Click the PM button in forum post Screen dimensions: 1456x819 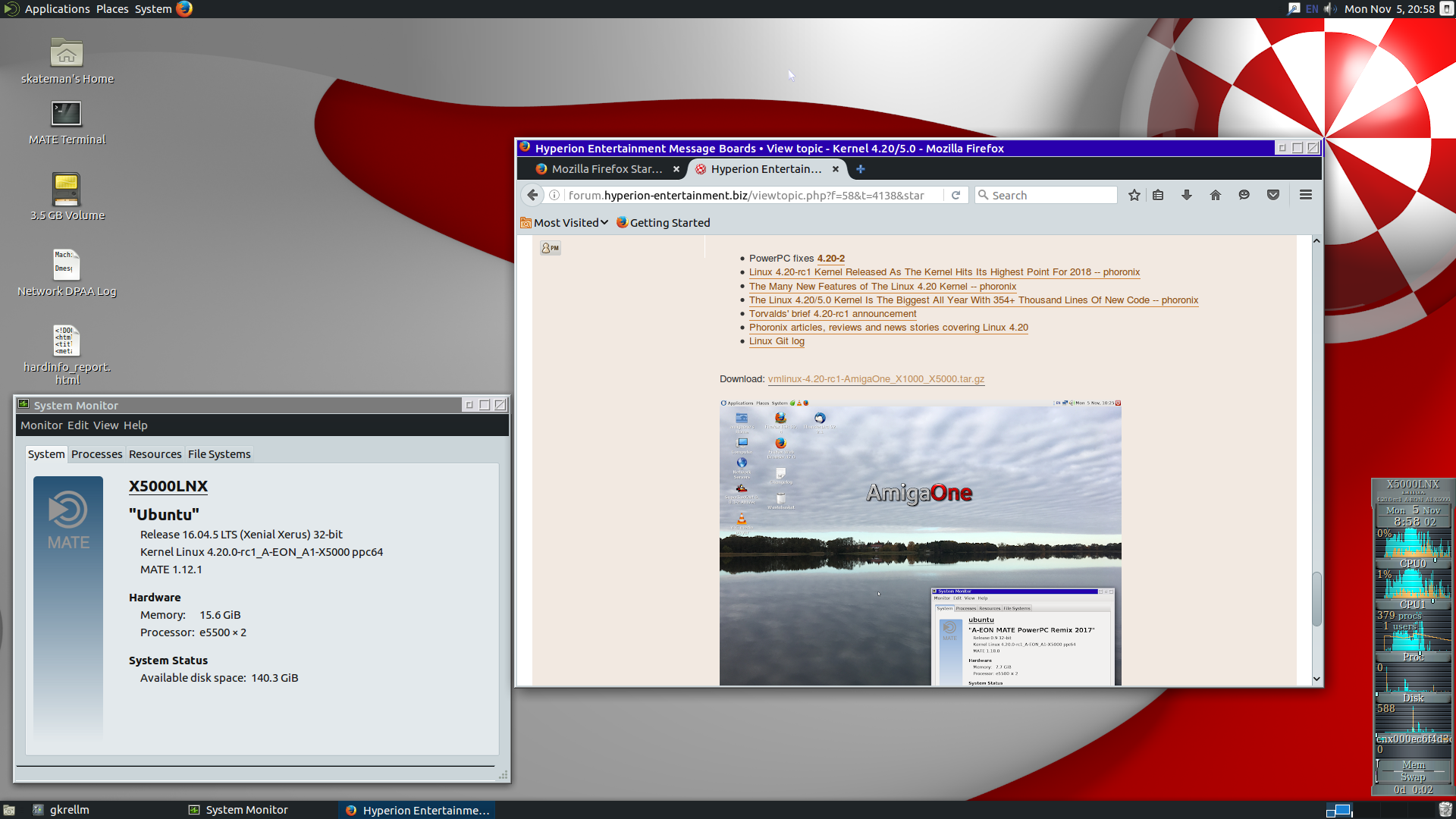pos(551,248)
